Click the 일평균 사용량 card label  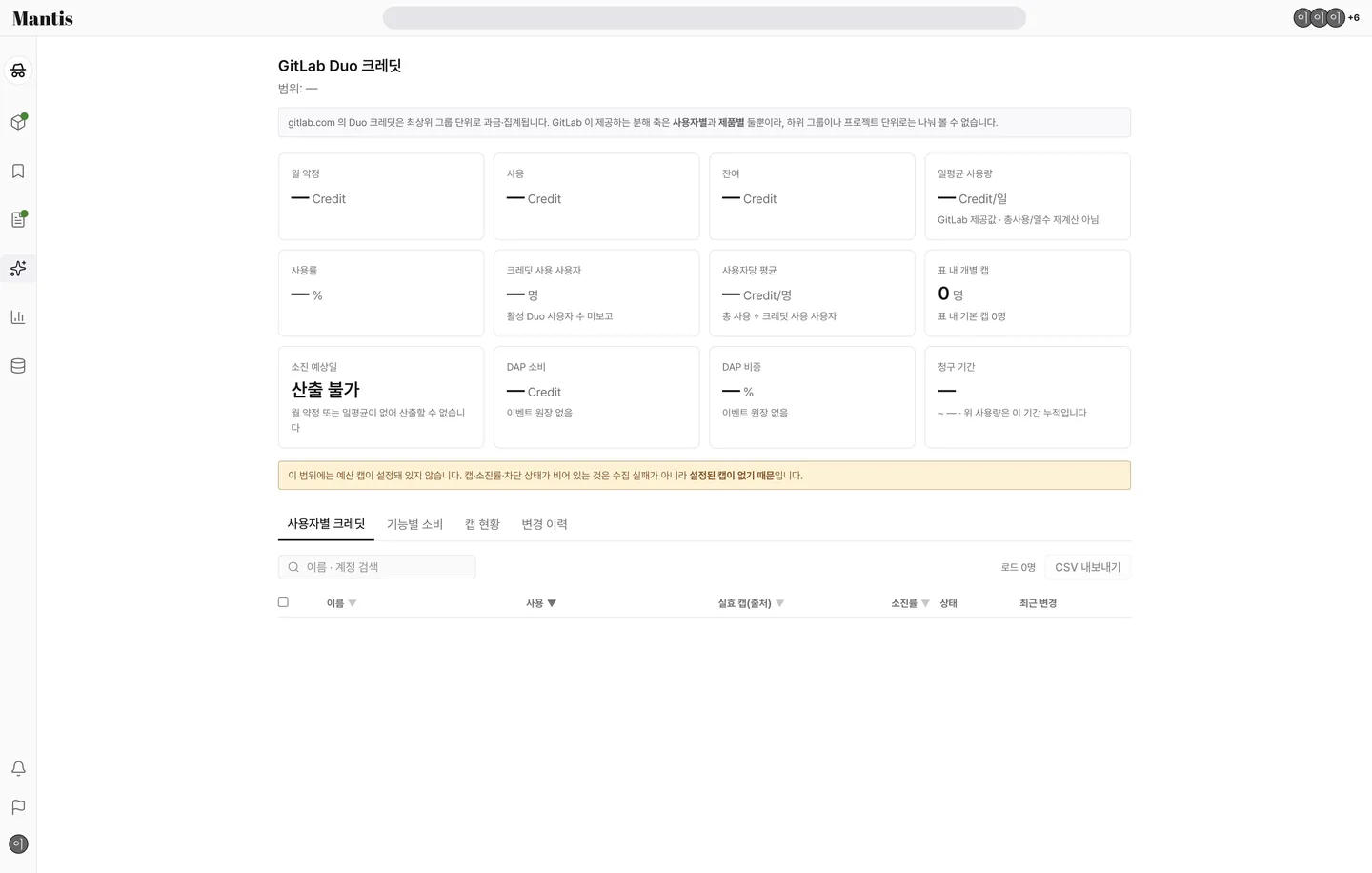pyautogui.click(x=965, y=173)
